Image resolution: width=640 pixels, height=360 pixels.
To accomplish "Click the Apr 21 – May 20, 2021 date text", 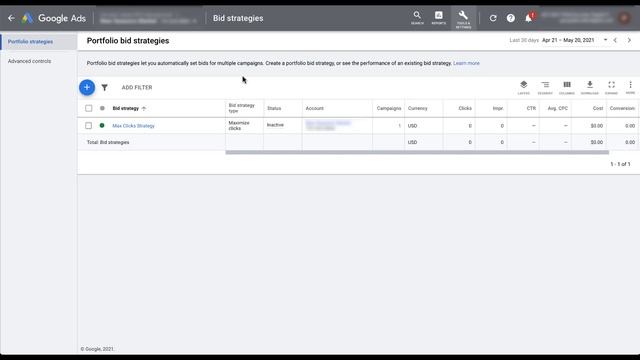I will point(568,40).
